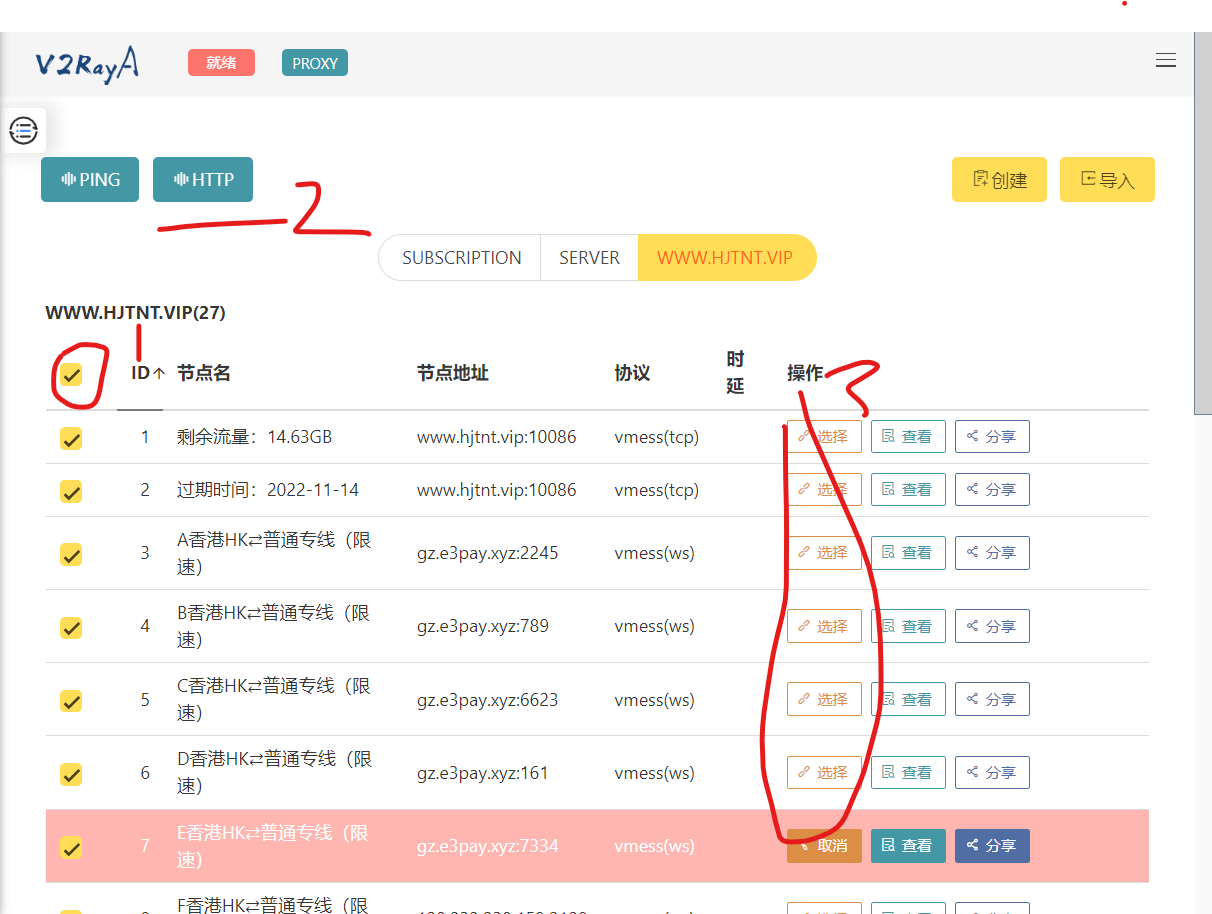Switch to the SUBSCRIPTION tab
1212x914 pixels.
460,257
